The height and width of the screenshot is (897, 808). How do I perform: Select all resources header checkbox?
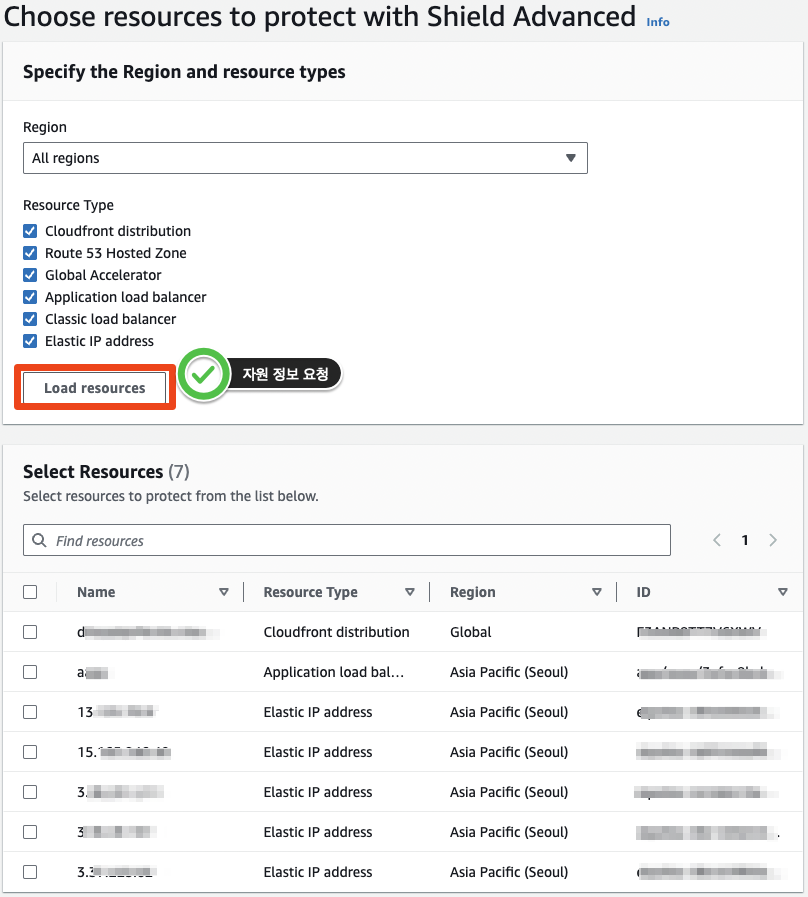(30, 592)
